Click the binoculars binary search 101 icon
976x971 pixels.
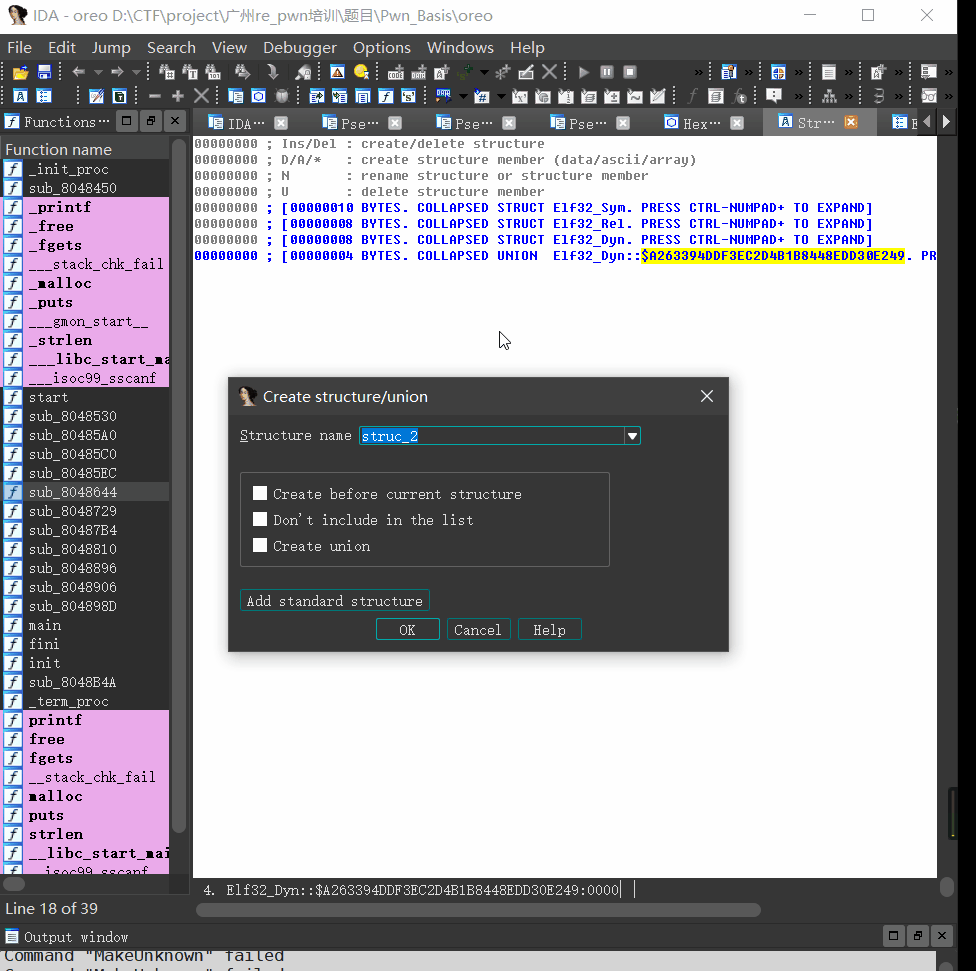(213, 72)
